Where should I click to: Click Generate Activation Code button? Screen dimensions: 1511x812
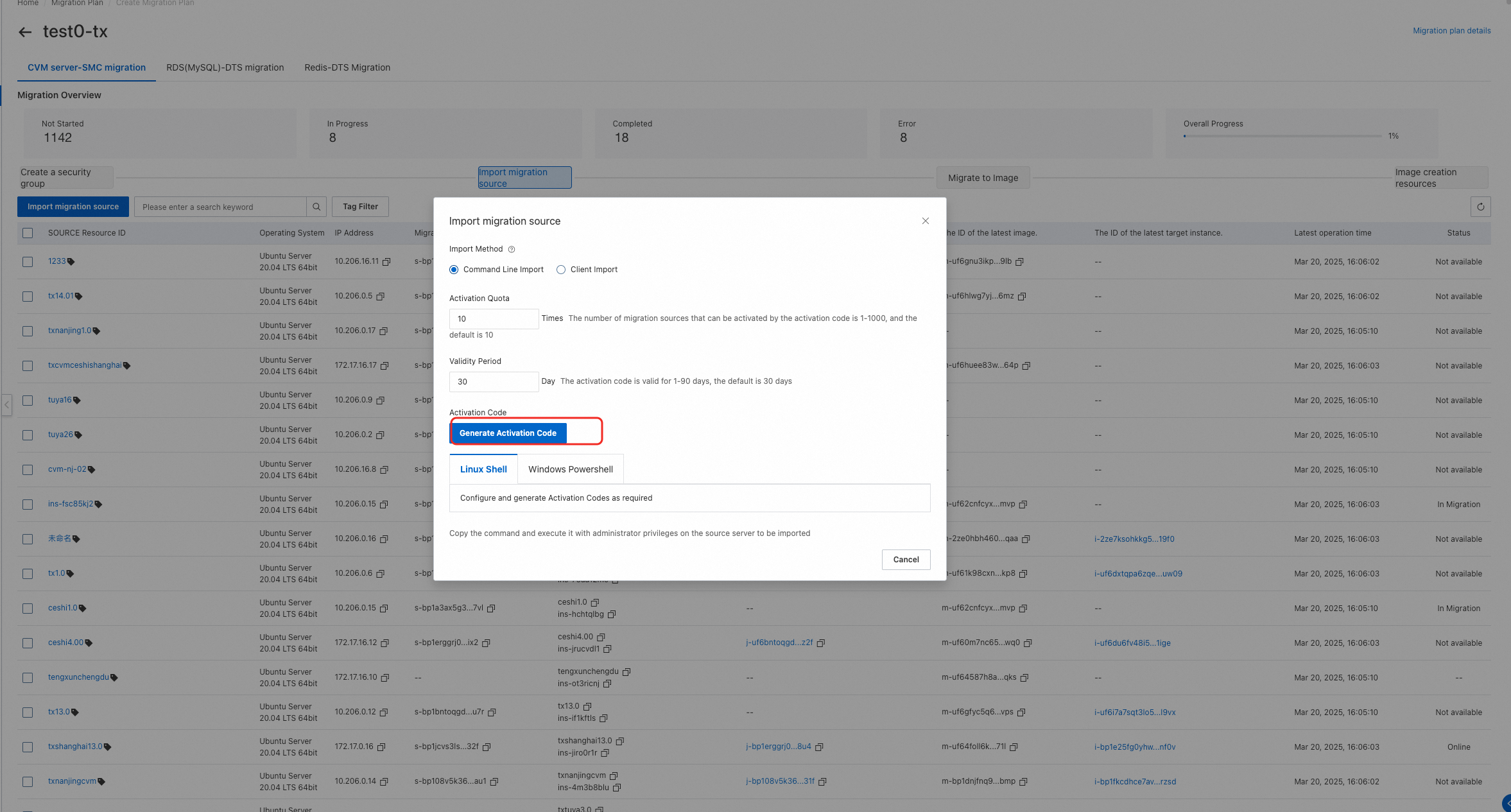pos(508,433)
